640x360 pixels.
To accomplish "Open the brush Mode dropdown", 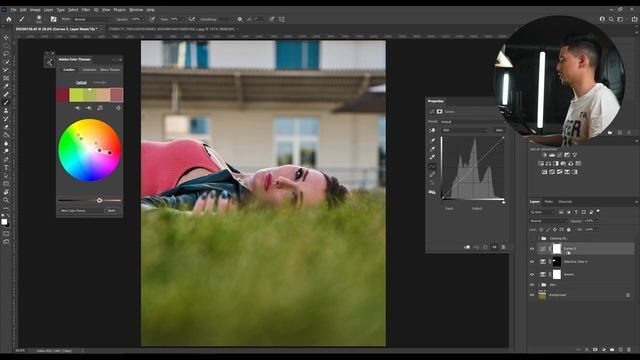I will click(x=92, y=19).
